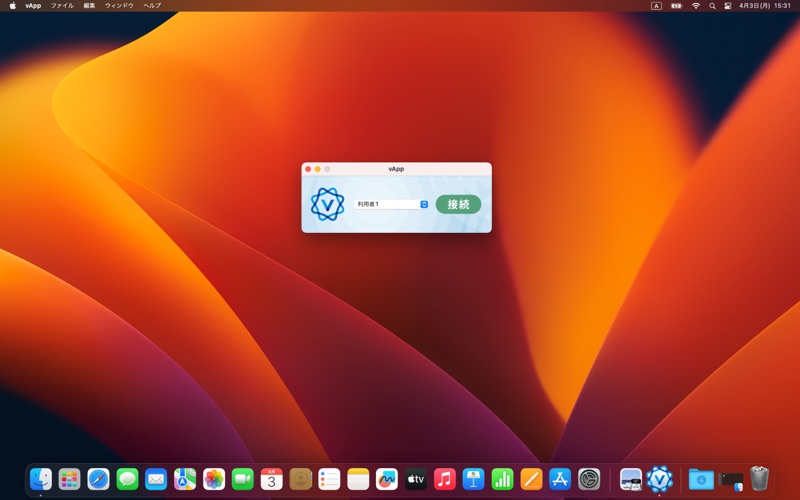Launch FaceTime from the Dock
800x500 pixels.
coord(243,480)
